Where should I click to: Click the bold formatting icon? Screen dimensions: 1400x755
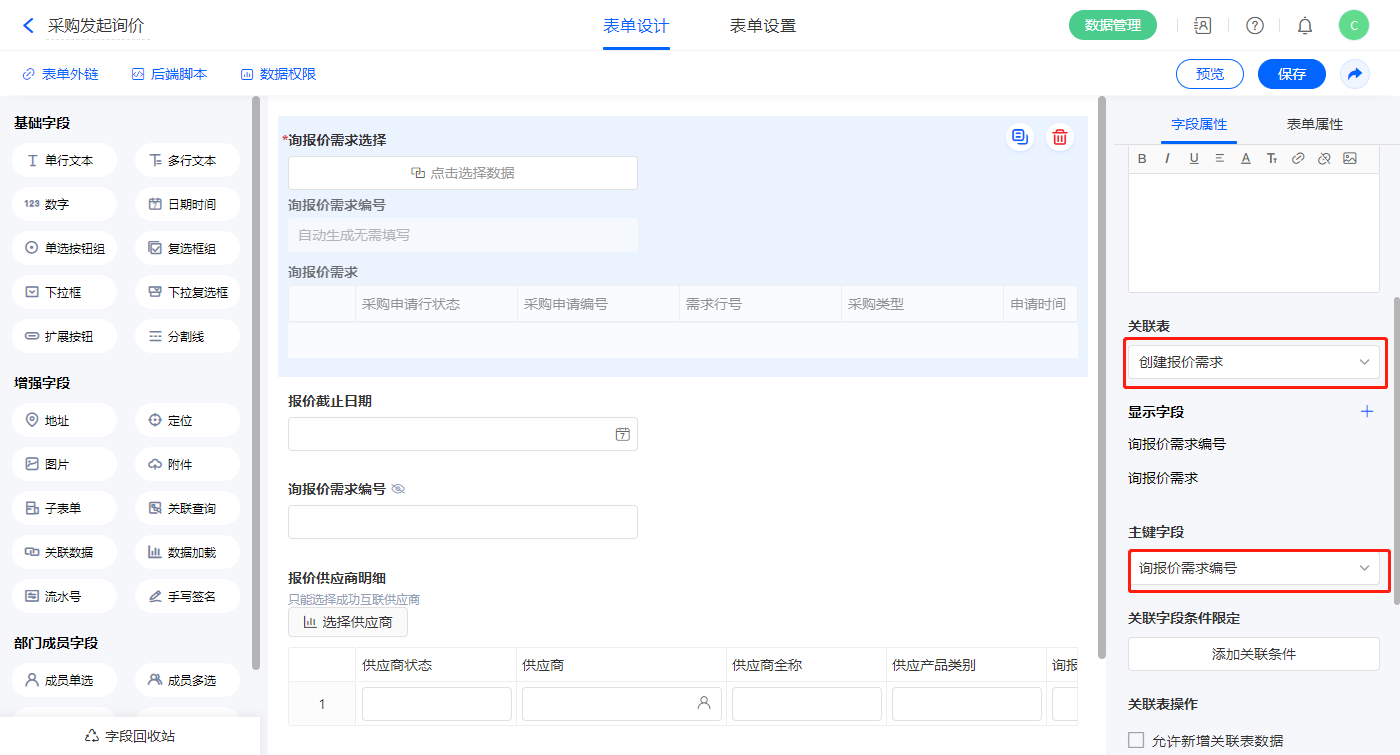pyautogui.click(x=1142, y=158)
